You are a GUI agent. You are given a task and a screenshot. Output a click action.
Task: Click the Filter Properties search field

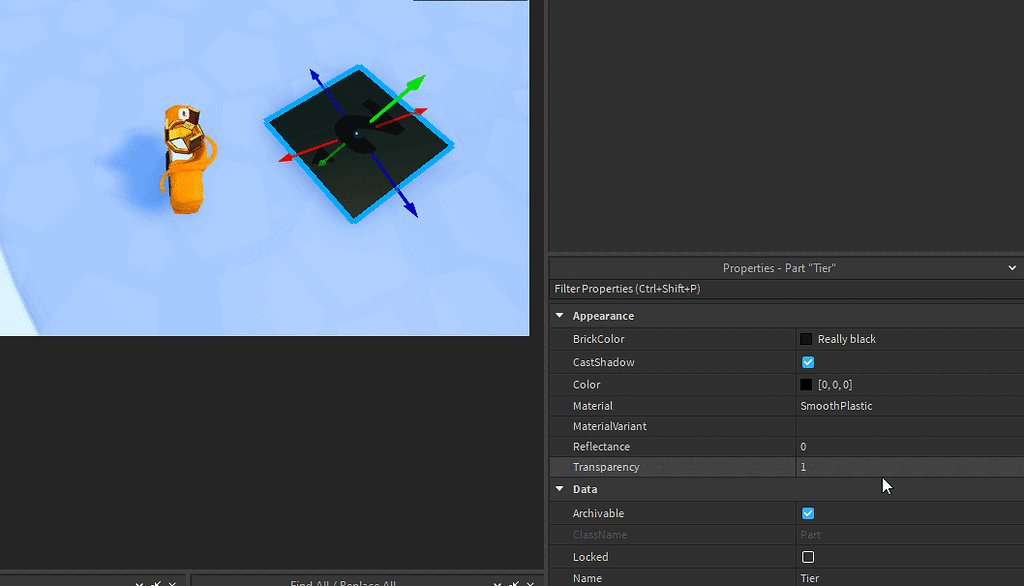[x=700, y=289]
